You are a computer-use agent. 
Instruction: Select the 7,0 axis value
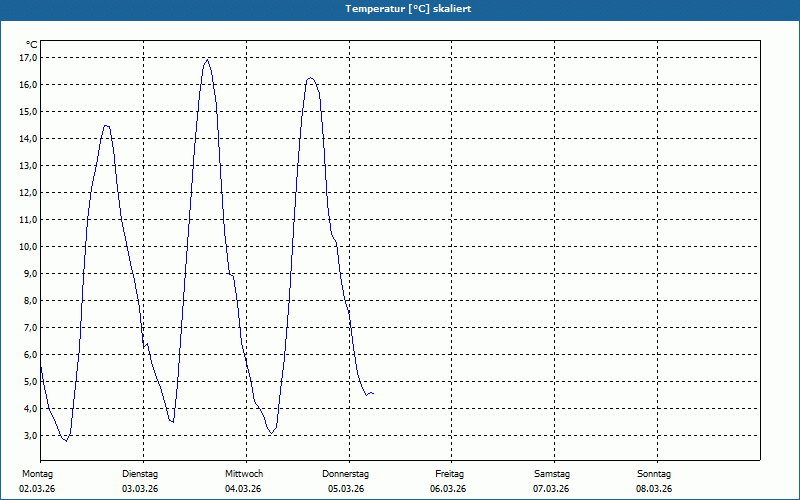[x=30, y=328]
